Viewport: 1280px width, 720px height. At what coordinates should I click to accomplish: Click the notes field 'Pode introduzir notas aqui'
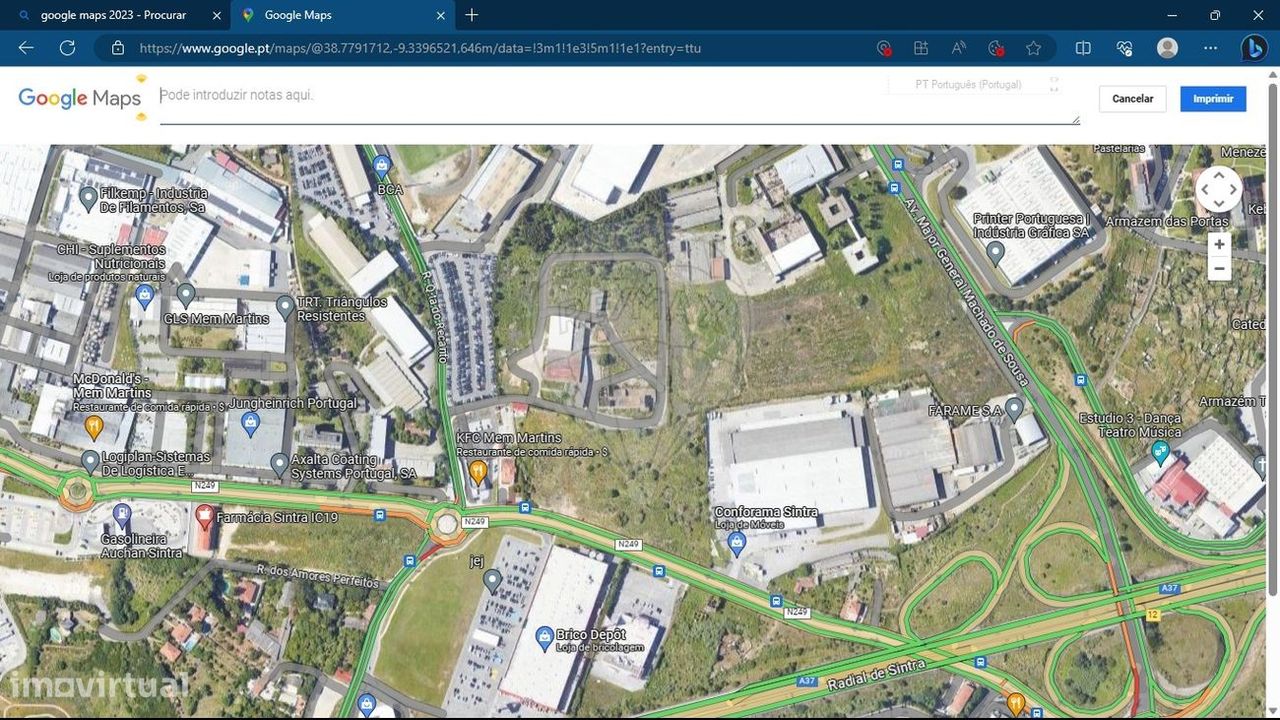point(619,98)
